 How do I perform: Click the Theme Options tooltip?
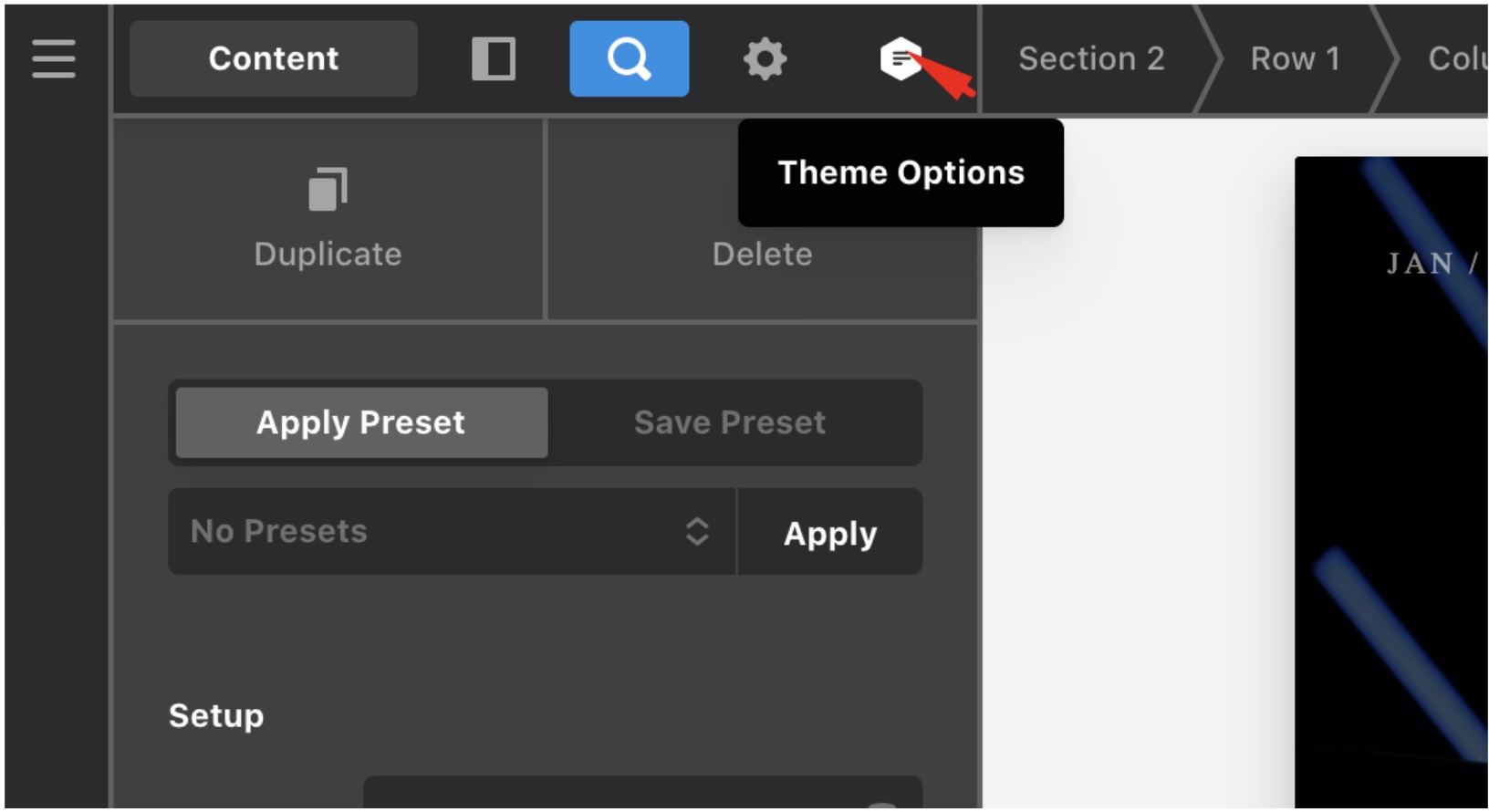click(901, 172)
